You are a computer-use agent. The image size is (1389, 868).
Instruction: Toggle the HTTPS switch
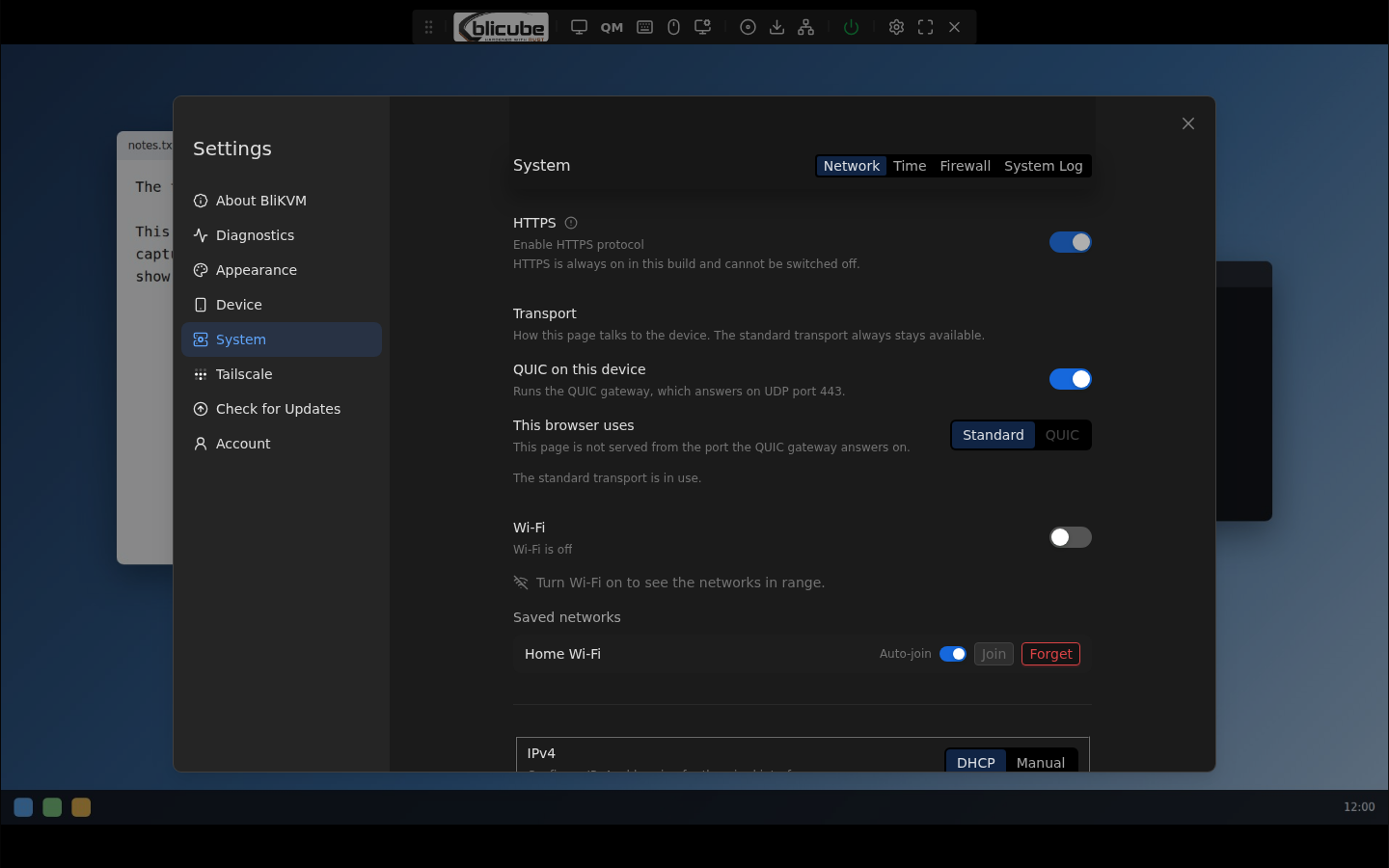[x=1071, y=242]
